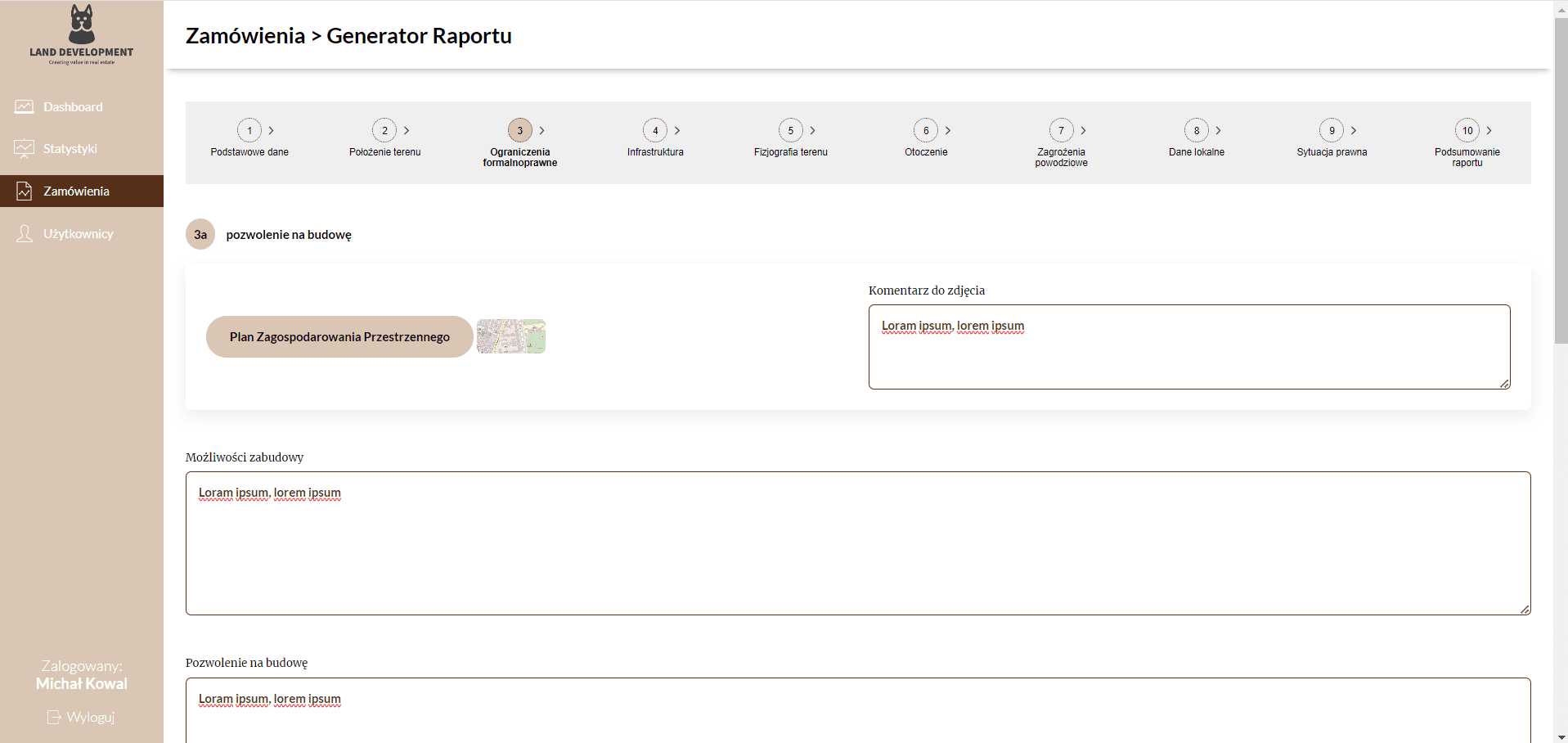
Task: Click the page vertical scrollbar thumb
Action: pyautogui.click(x=1561, y=180)
